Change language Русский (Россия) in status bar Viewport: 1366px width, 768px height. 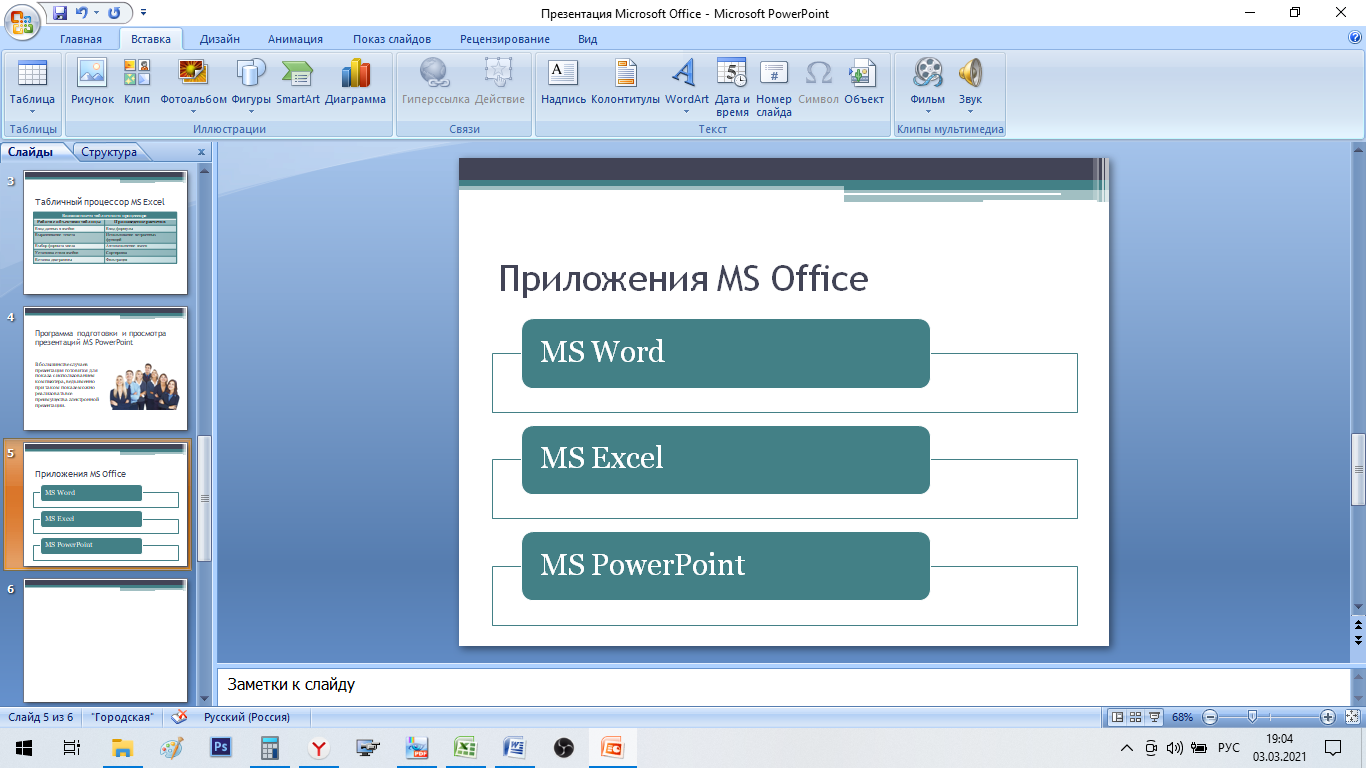click(247, 717)
